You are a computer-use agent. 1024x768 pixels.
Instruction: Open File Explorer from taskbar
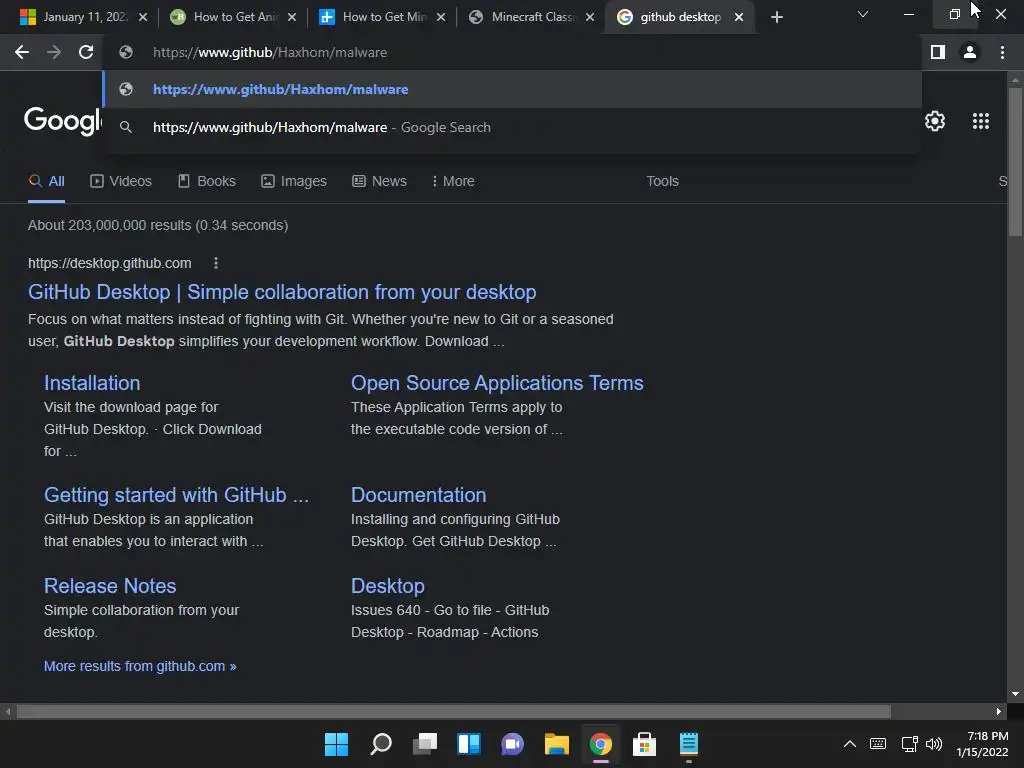pyautogui.click(x=557, y=744)
